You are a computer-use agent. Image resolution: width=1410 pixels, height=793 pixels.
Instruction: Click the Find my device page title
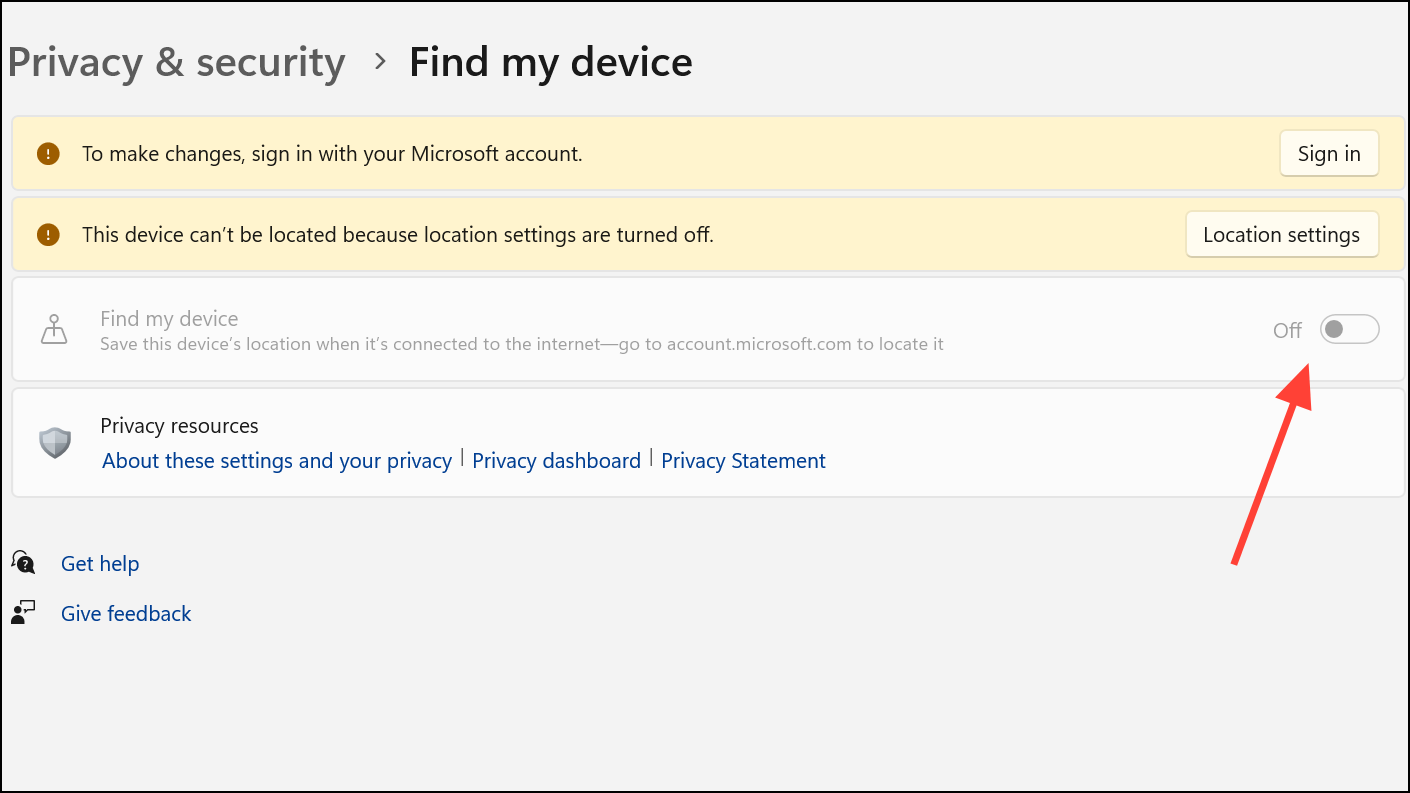tap(550, 62)
